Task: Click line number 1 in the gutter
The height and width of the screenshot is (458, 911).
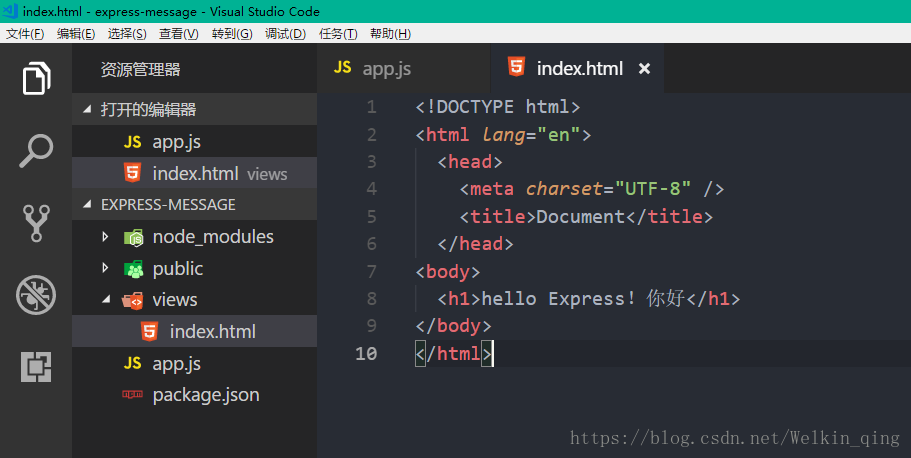Action: pyautogui.click(x=372, y=107)
